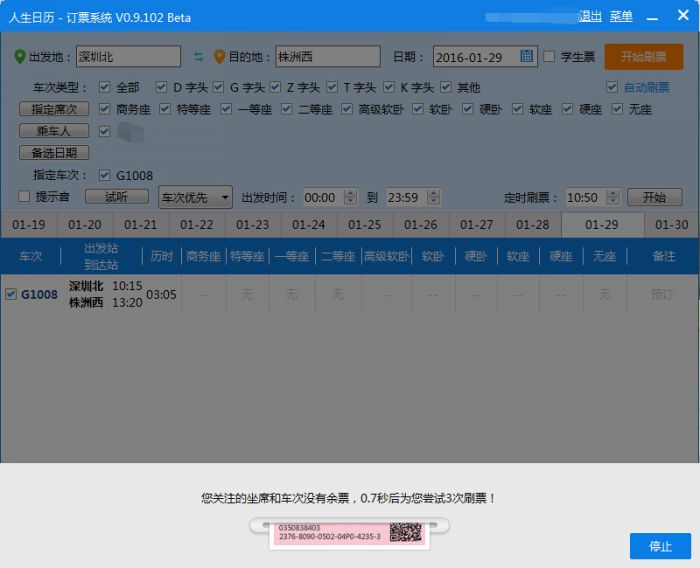Select the 01-24 date tab

coord(308,225)
